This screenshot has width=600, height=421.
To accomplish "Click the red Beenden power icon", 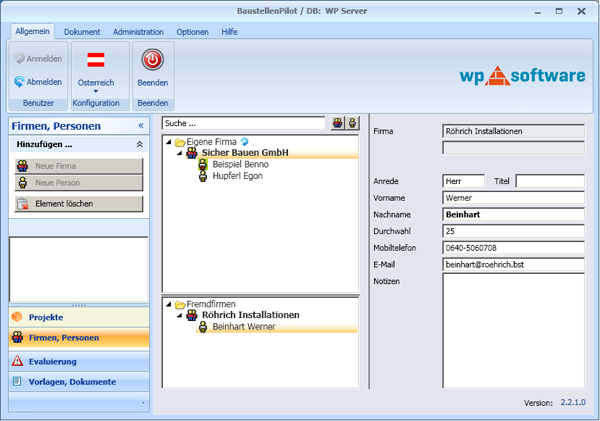I will [x=152, y=62].
